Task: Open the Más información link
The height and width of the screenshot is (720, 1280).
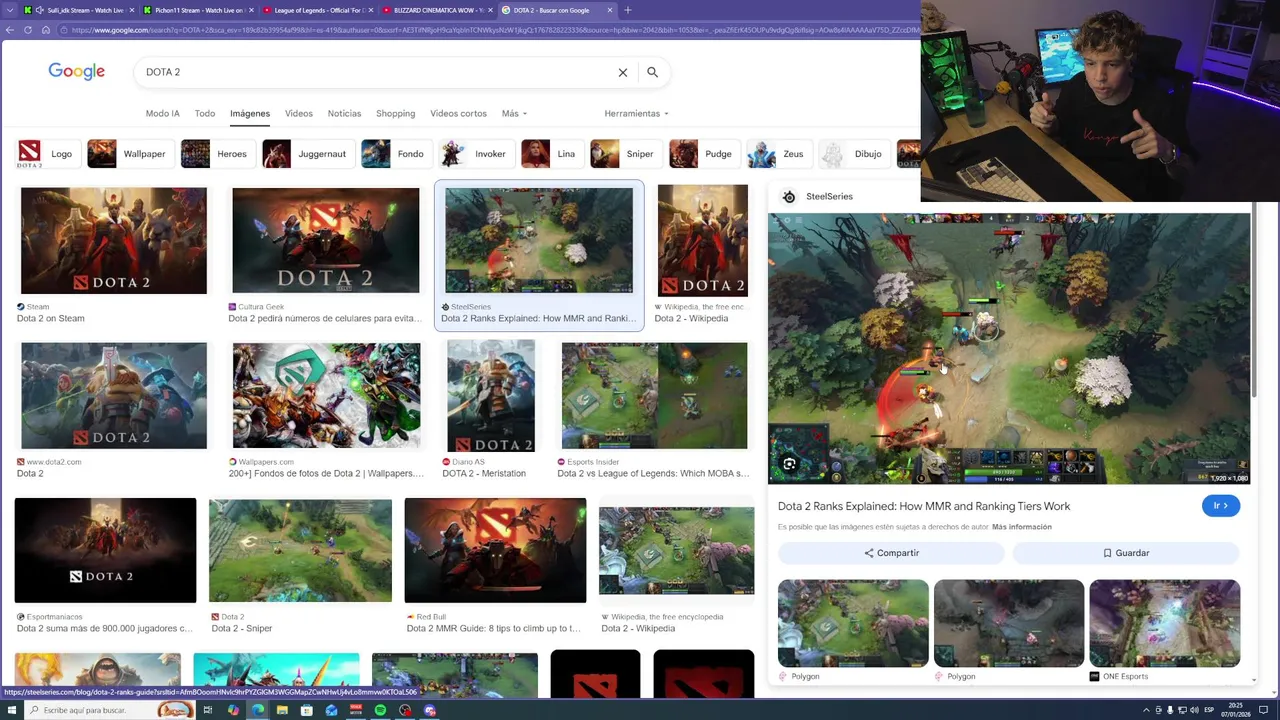Action: point(1022,527)
